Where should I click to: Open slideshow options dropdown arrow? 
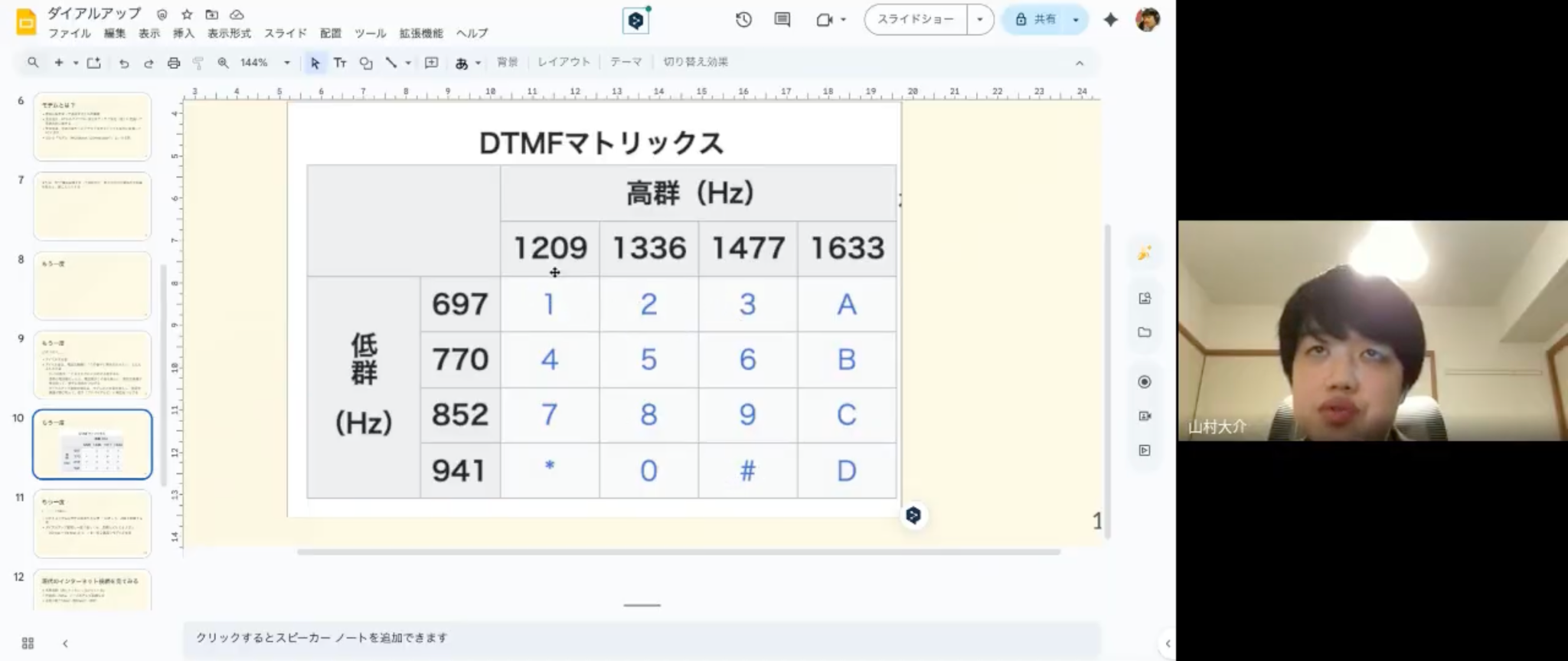tap(980, 20)
